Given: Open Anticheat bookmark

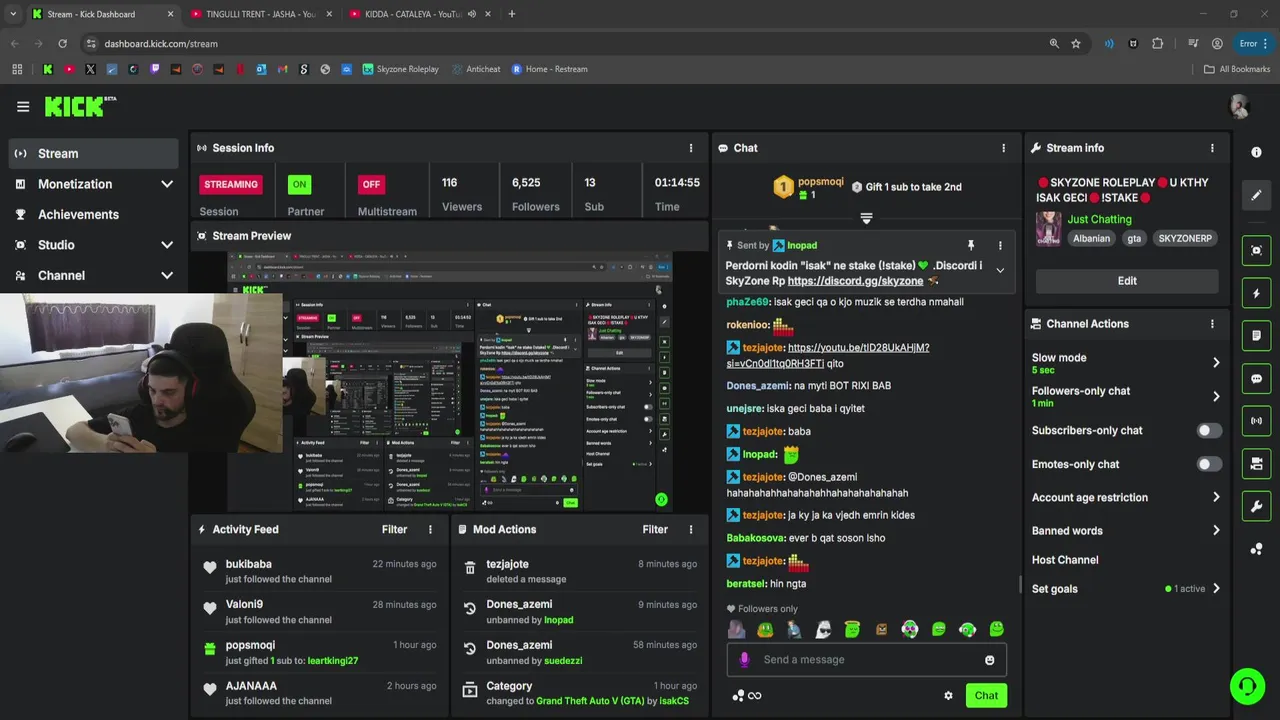Looking at the screenshot, I should 474,69.
